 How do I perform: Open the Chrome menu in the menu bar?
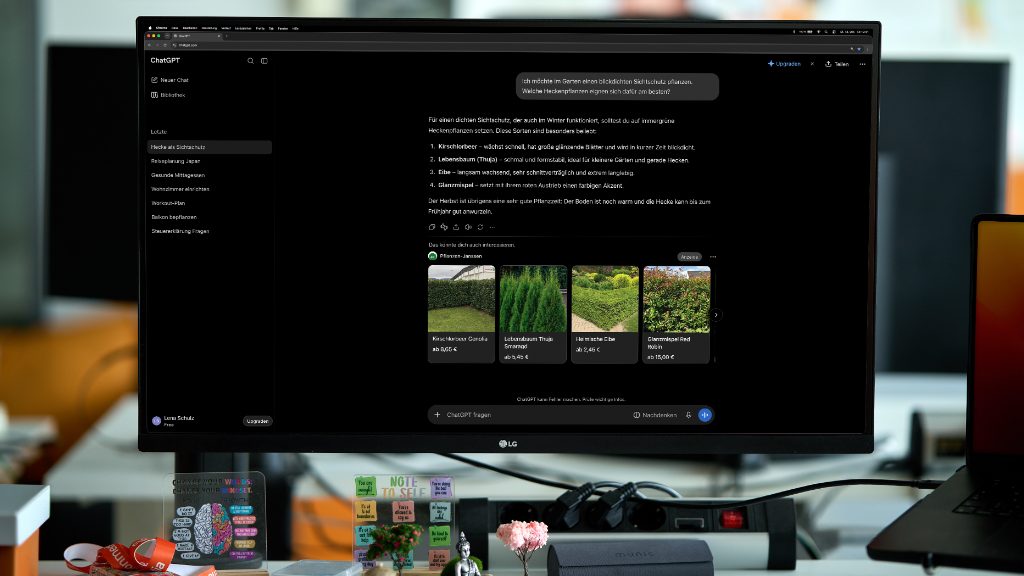pyautogui.click(x=161, y=28)
